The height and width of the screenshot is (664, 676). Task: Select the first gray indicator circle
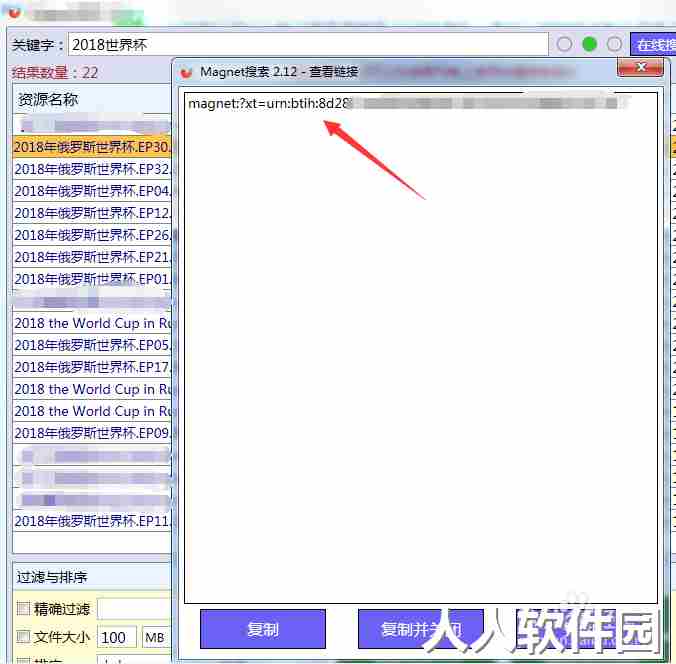pos(564,44)
